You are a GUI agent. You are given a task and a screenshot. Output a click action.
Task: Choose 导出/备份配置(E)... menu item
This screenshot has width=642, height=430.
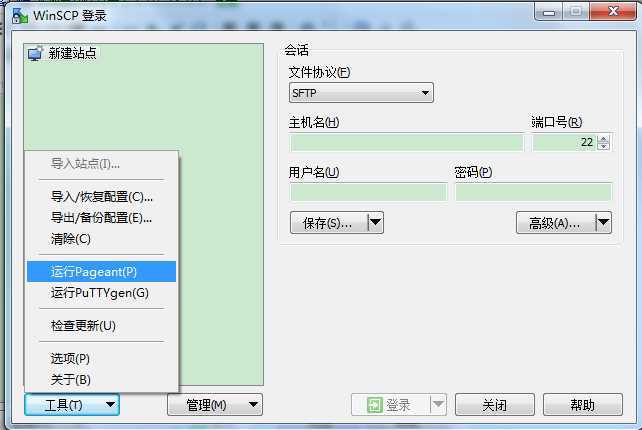(102, 218)
